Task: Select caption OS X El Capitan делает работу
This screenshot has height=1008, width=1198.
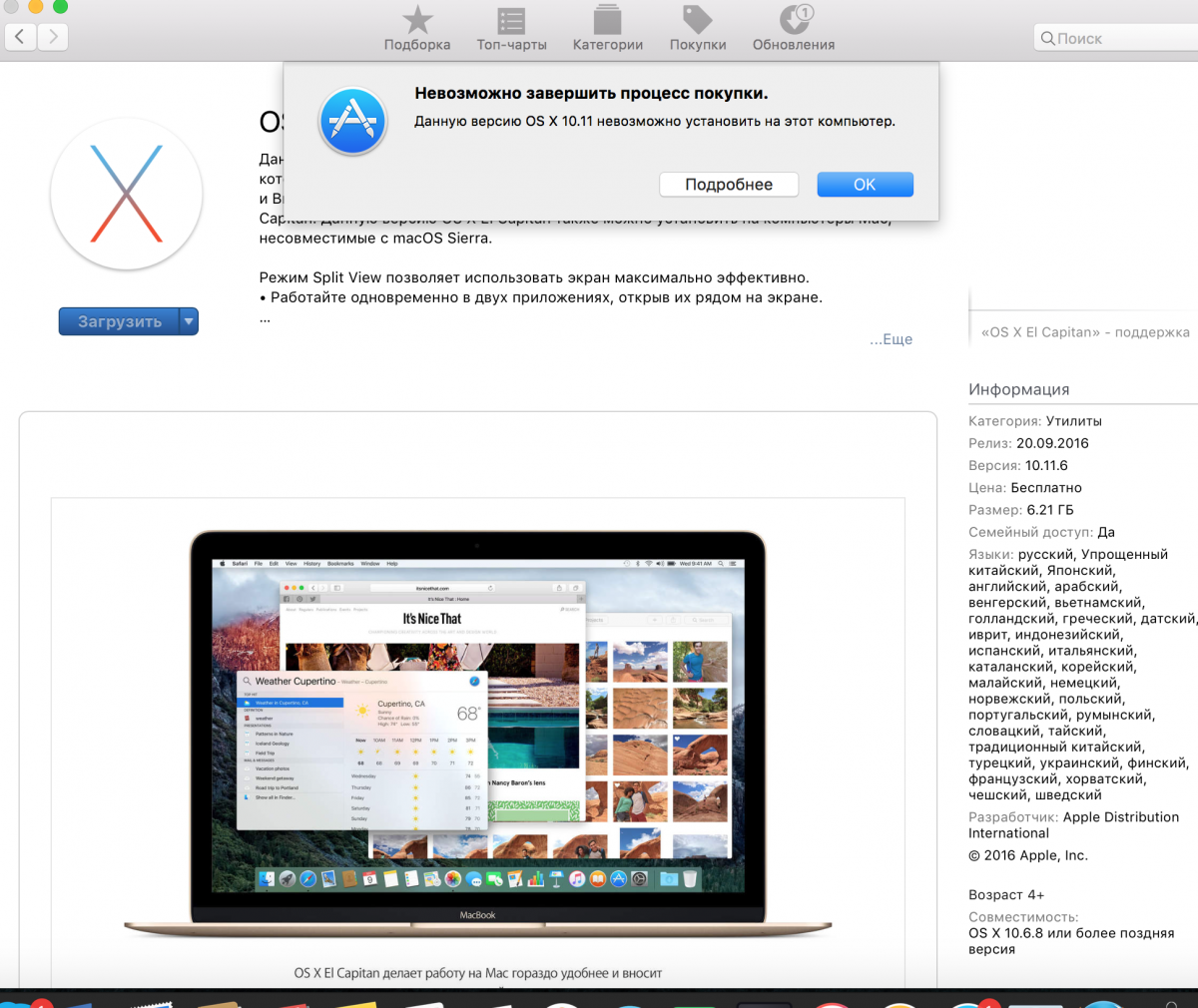Action: pyautogui.click(x=477, y=973)
